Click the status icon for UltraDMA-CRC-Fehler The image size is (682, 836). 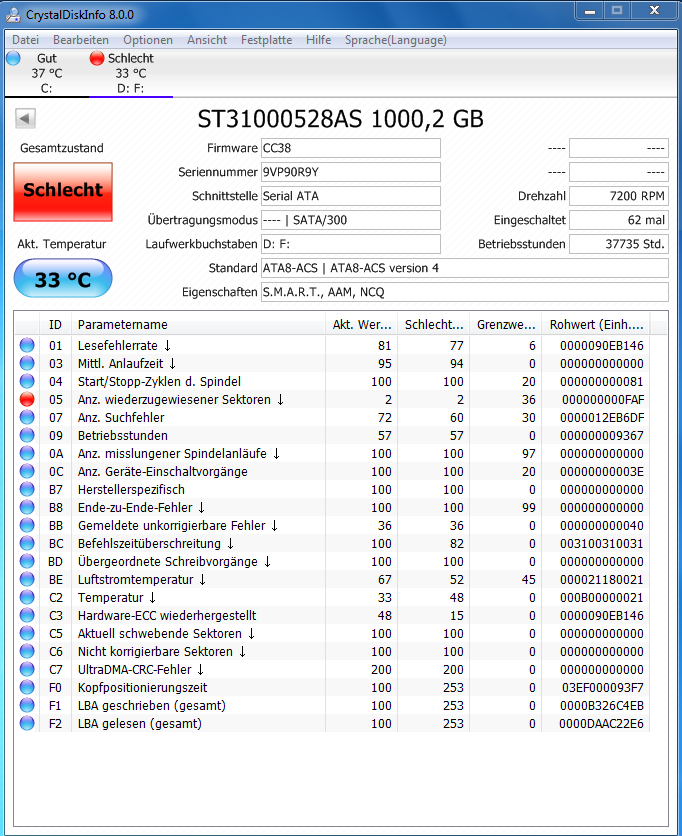pyautogui.click(x=27, y=670)
